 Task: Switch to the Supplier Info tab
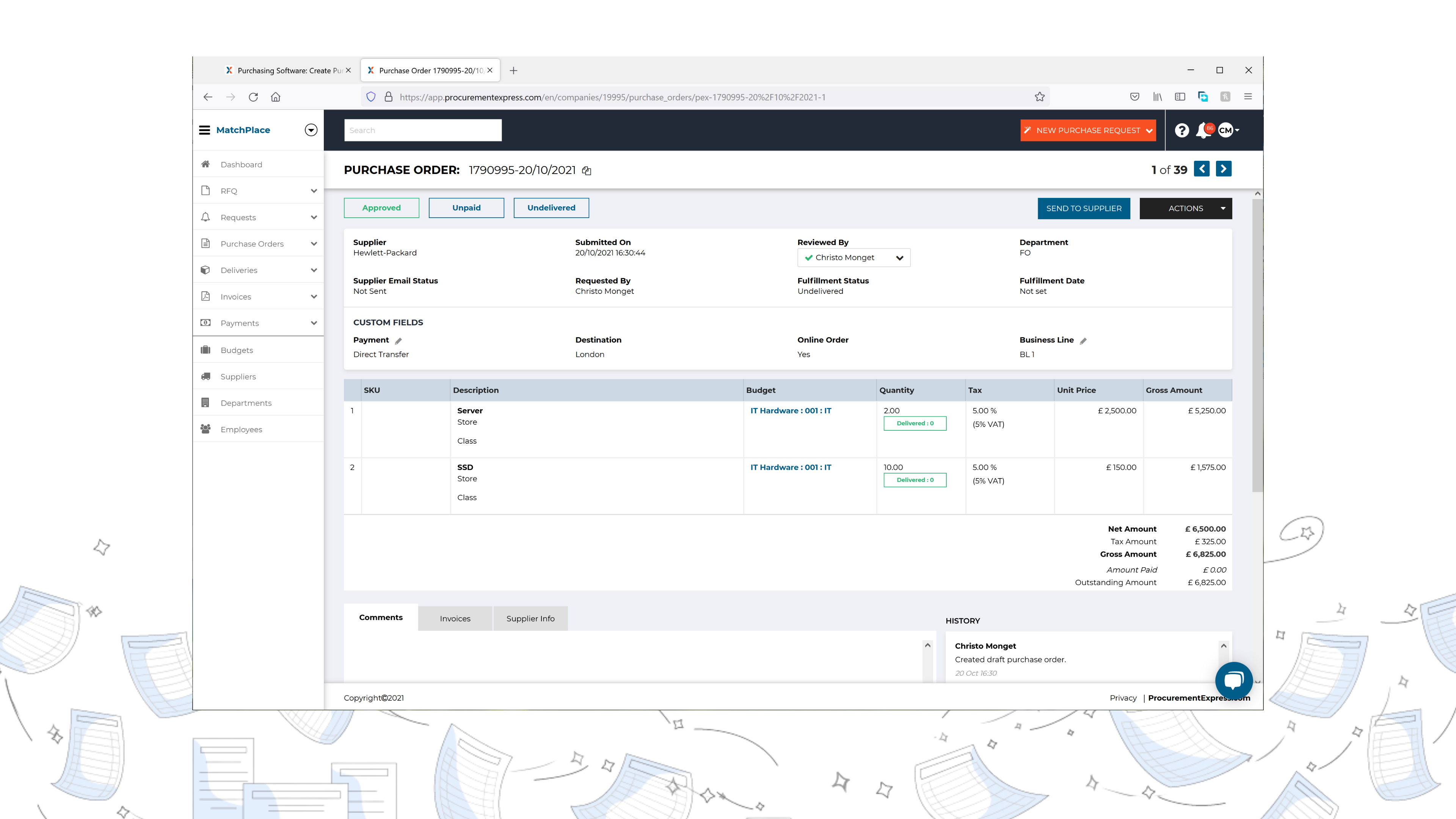point(530,618)
